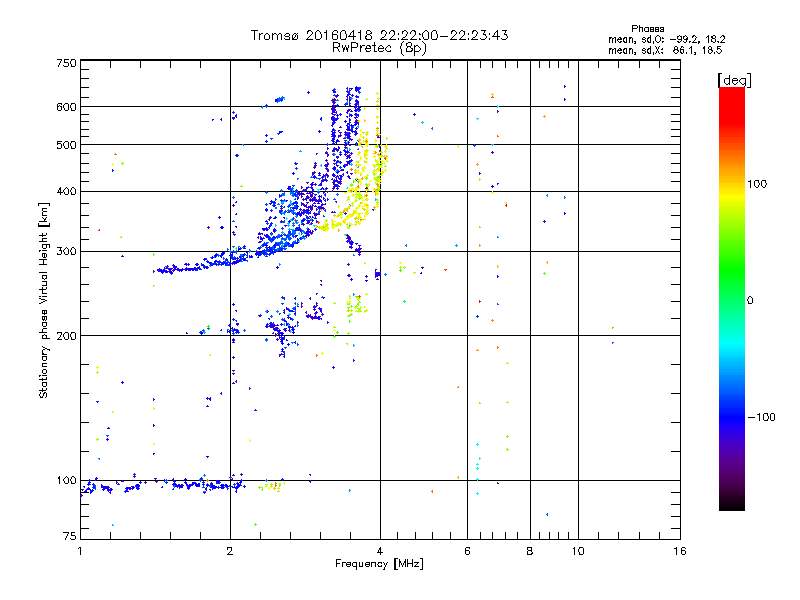This screenshot has height=600, width=800.
Task: Click the x-axis '1' tick label
Action: coord(80,551)
